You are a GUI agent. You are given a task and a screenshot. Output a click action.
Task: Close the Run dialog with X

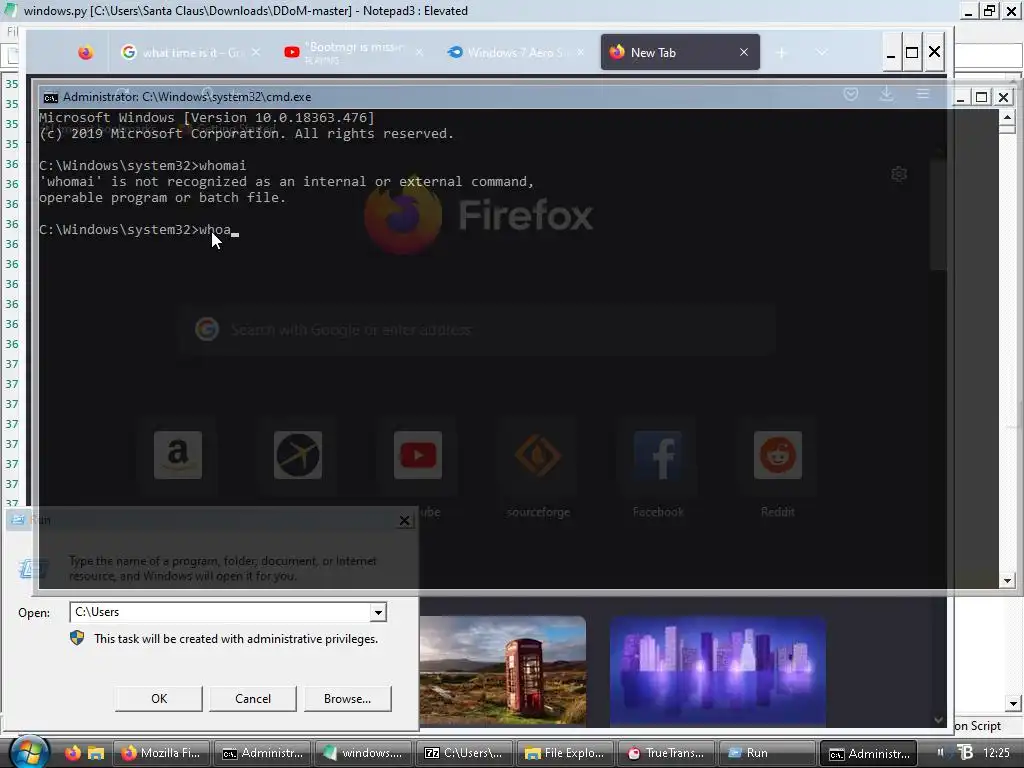405,520
